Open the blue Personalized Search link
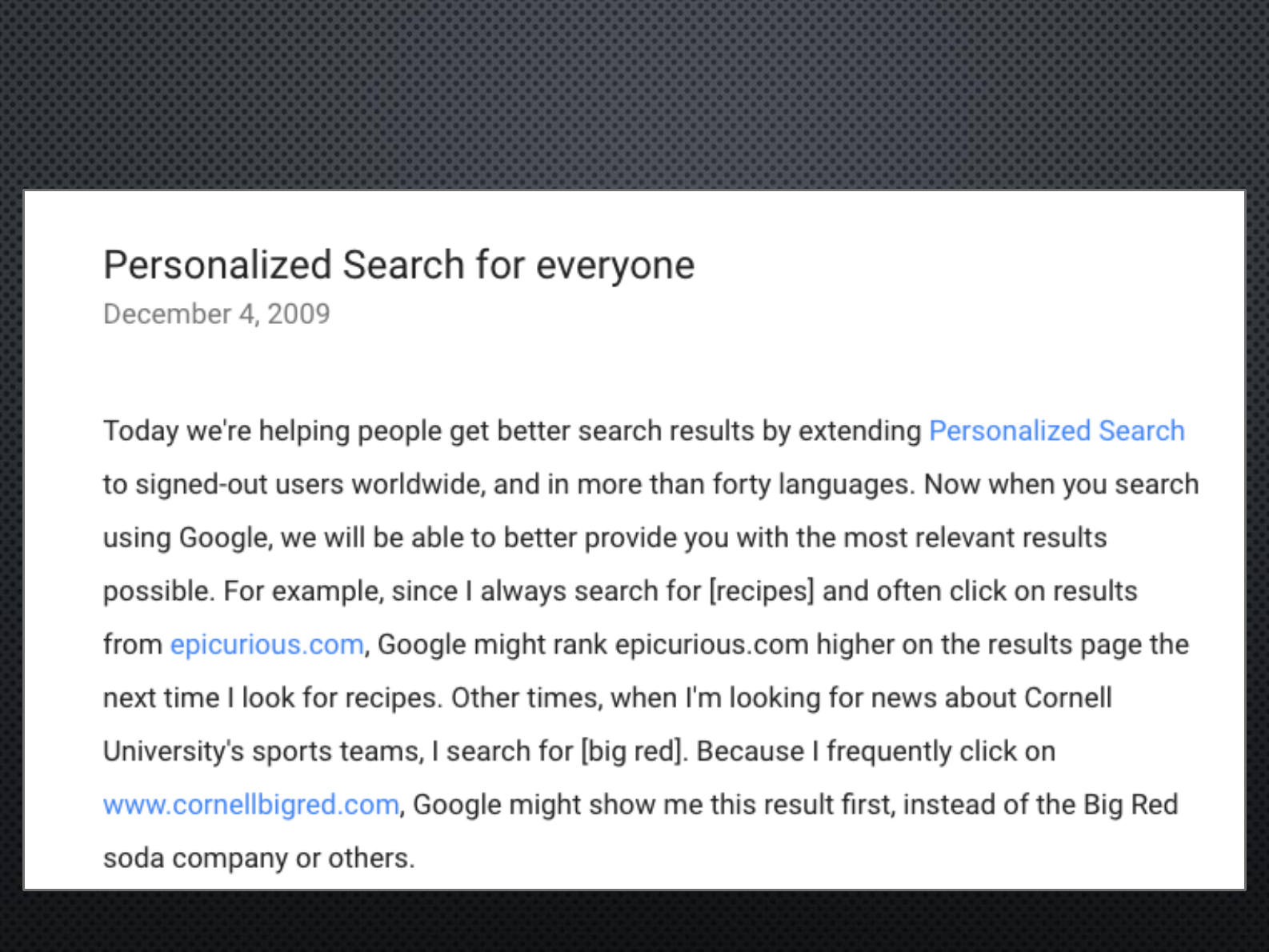The height and width of the screenshot is (952, 1269). pos(1056,431)
